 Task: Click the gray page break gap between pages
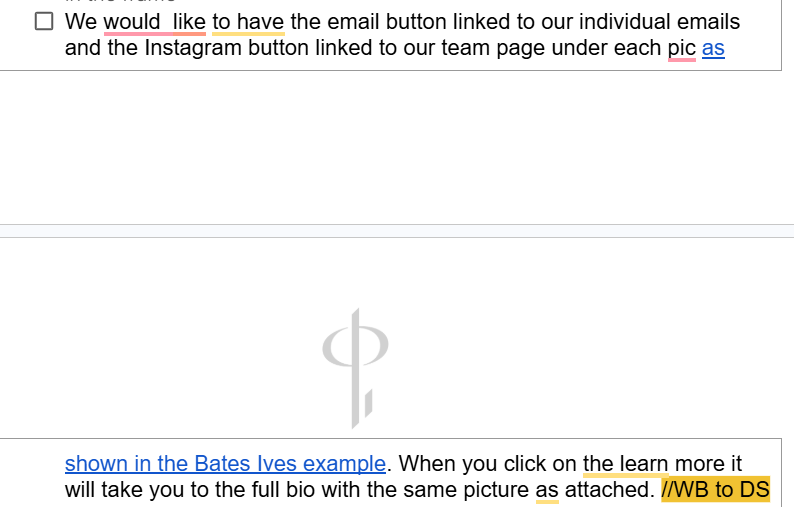tap(397, 231)
